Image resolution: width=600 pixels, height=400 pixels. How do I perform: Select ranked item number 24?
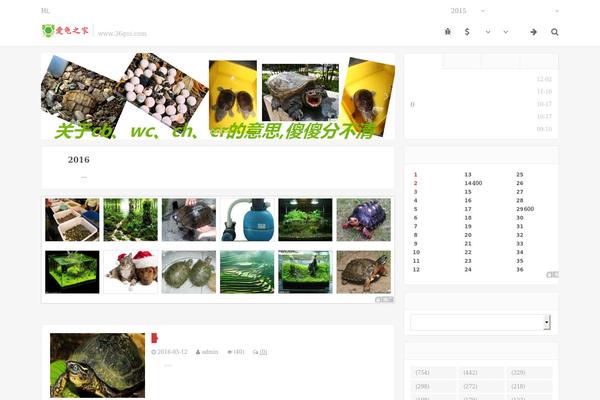(468, 269)
